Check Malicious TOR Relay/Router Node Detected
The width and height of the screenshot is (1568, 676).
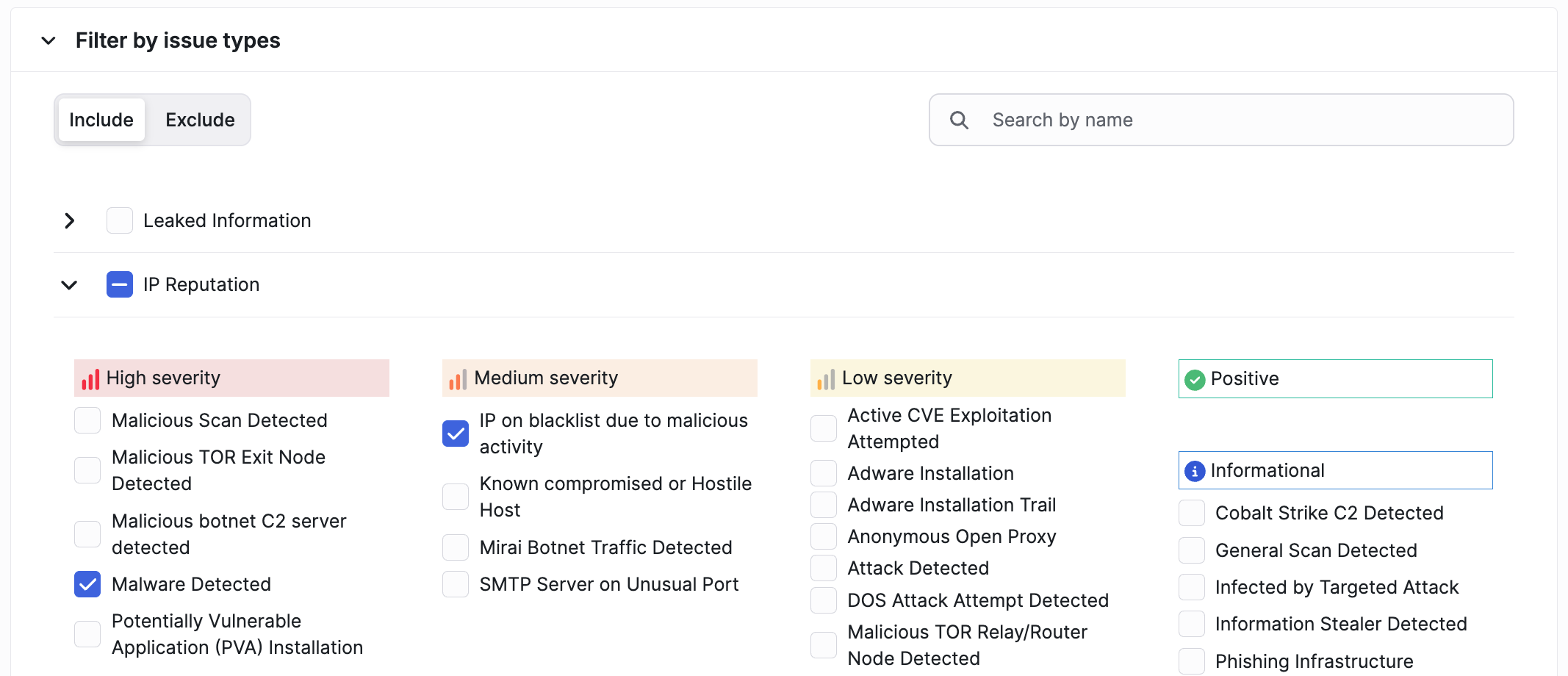pyautogui.click(x=824, y=645)
